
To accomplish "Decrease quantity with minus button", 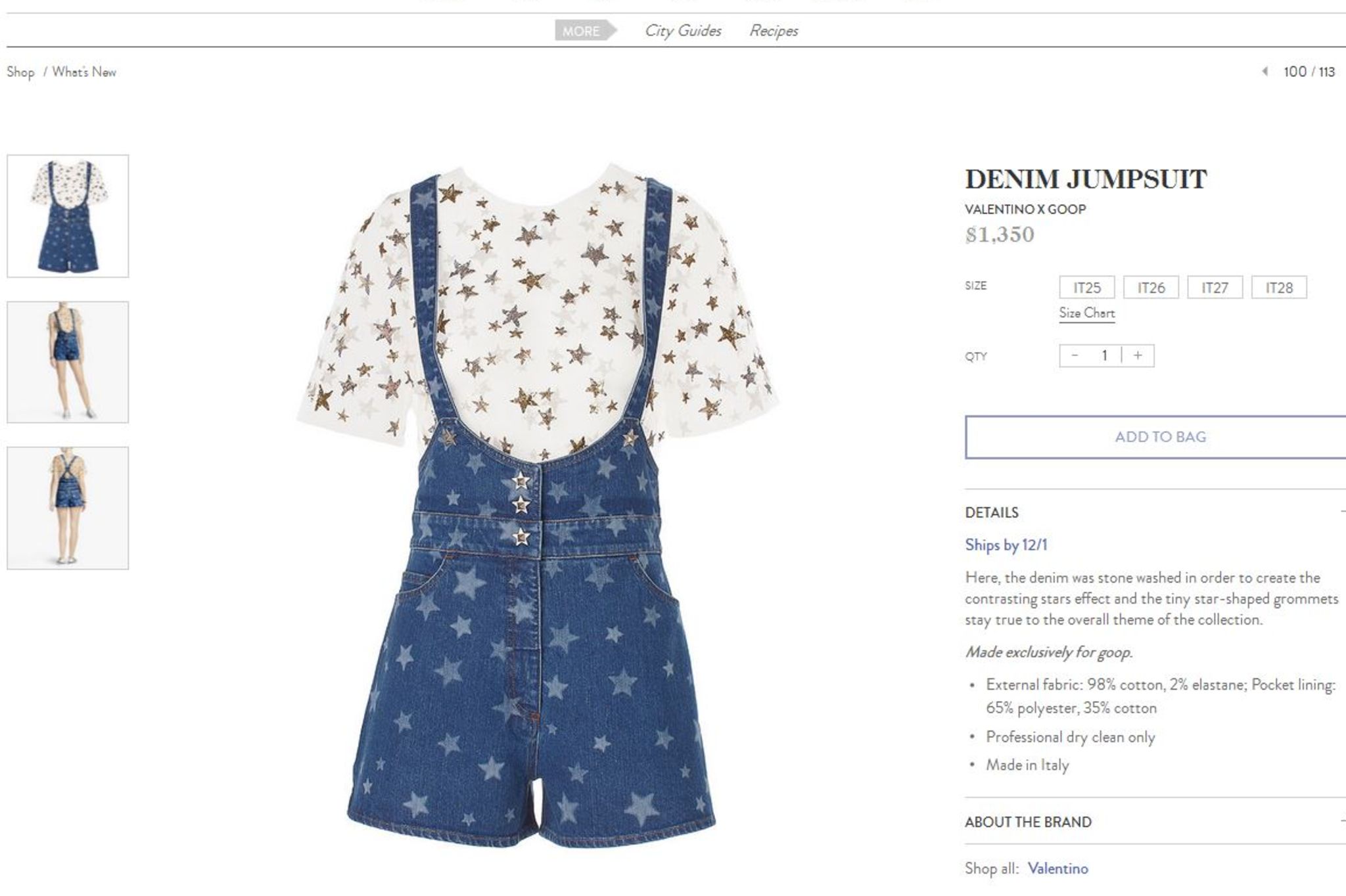I will pyautogui.click(x=1075, y=355).
